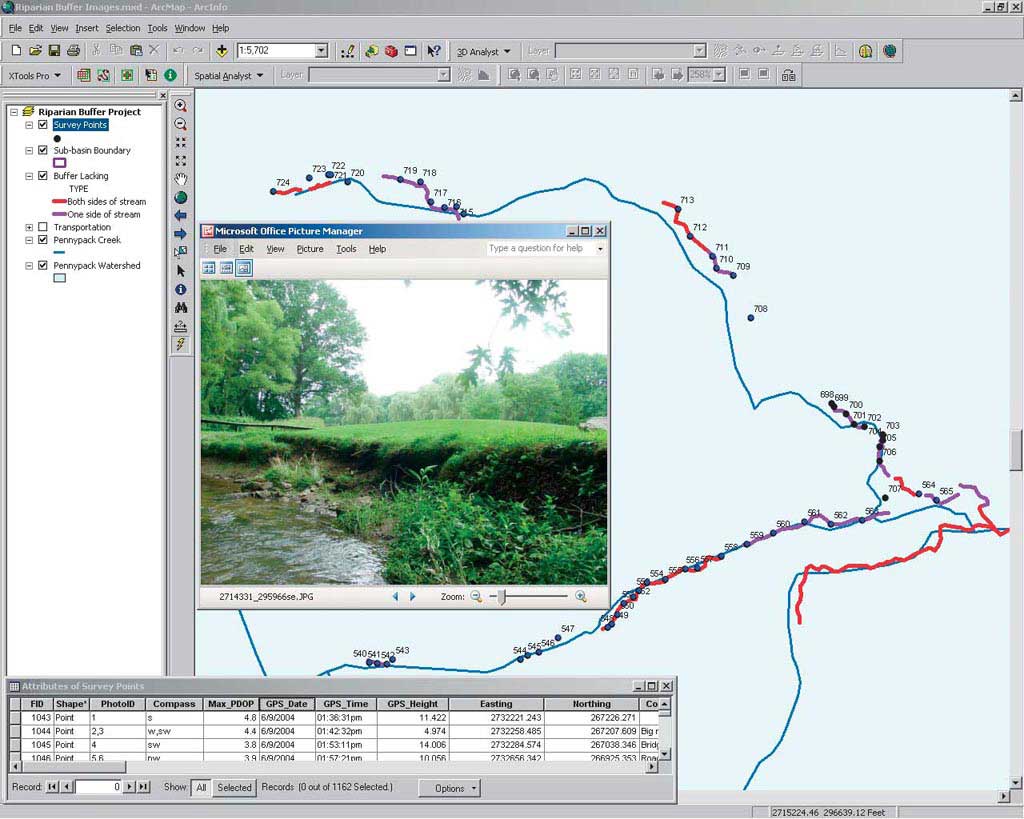Viewport: 1024px width, 819px height.
Task: Open the Spatial Analyst dropdown menu
Action: 229,76
